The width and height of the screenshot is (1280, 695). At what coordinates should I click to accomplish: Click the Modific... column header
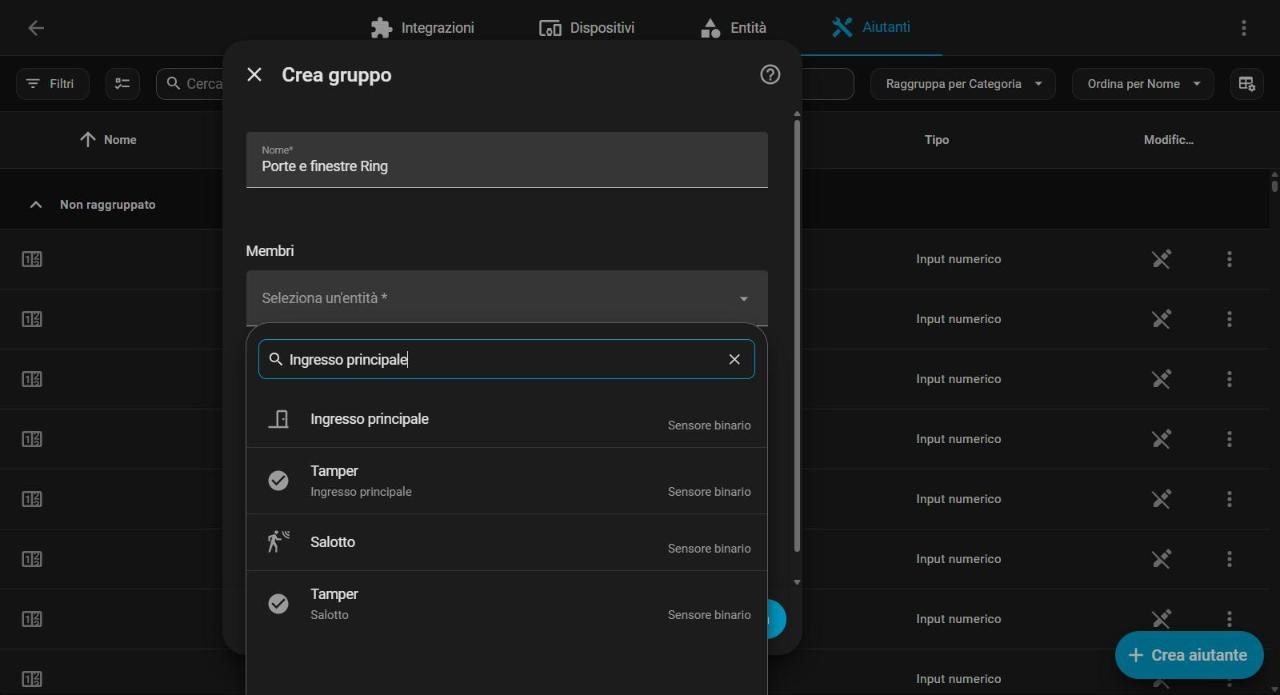(1169, 140)
